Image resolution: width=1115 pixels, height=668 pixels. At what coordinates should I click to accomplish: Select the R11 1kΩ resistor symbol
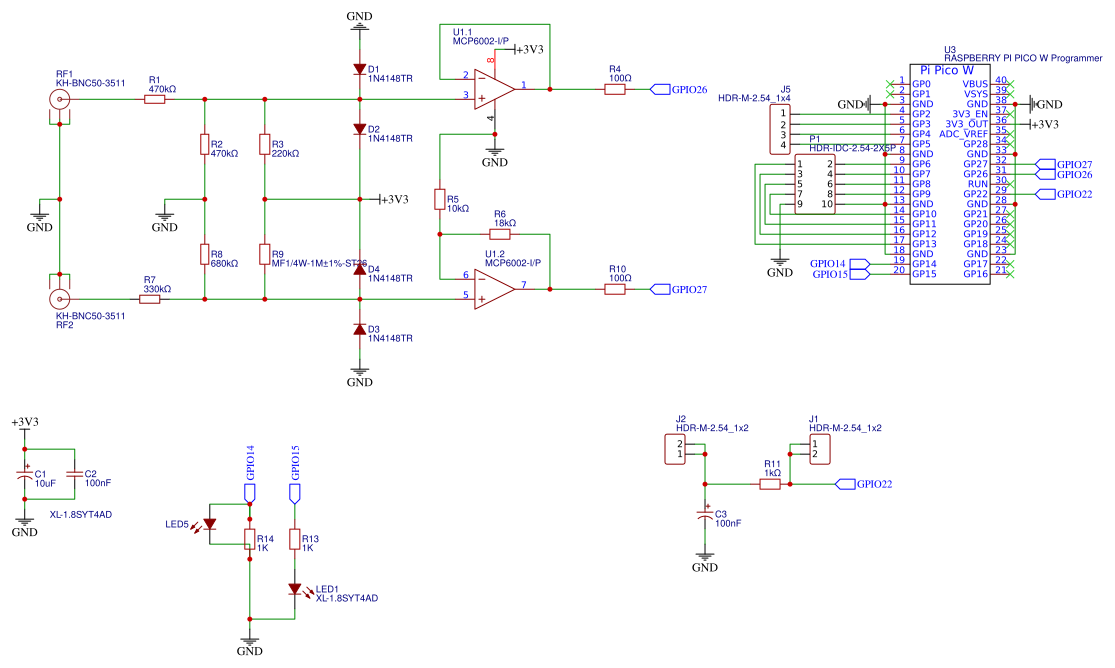pos(770,484)
